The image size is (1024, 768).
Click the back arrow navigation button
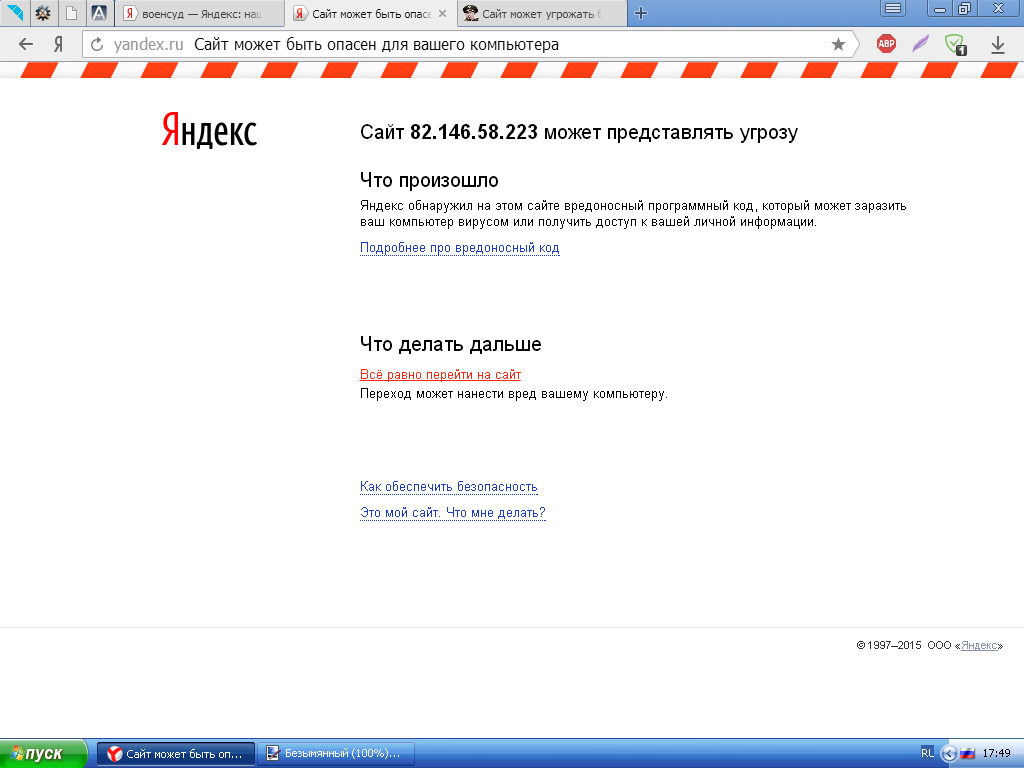(26, 44)
